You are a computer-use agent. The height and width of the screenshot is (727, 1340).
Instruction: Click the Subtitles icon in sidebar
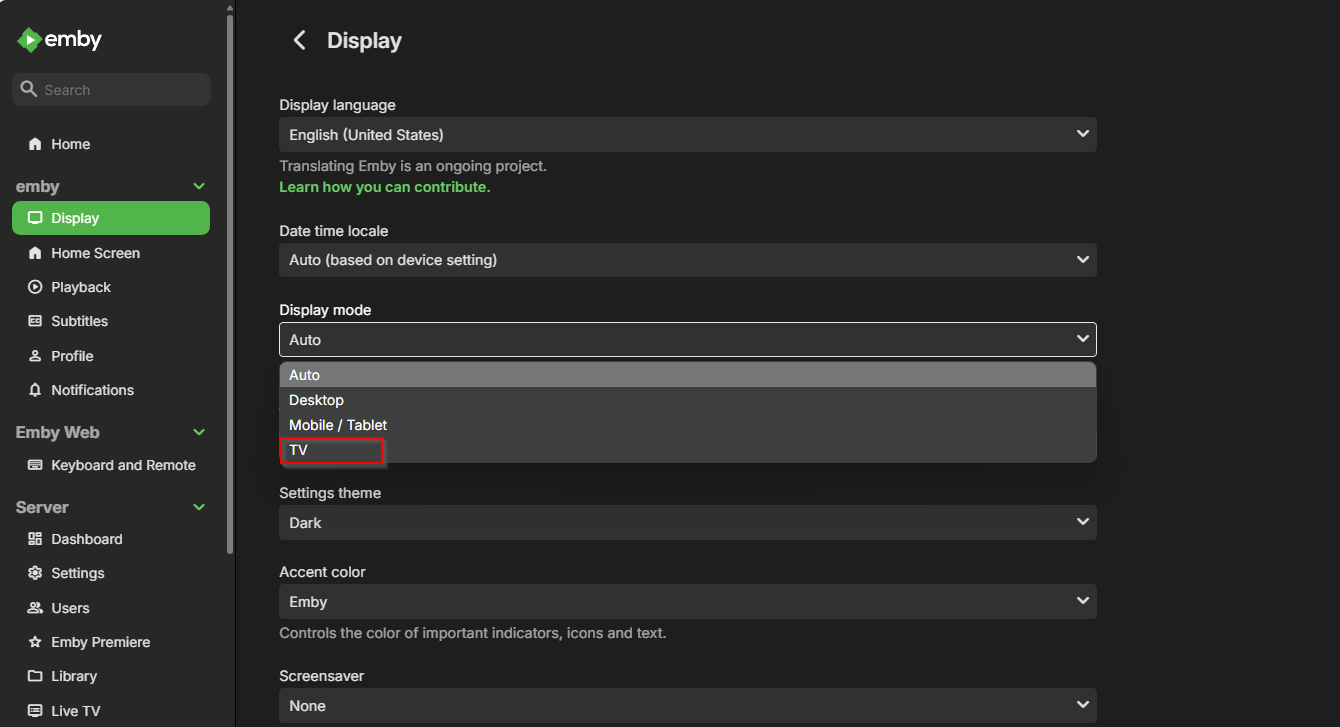[35, 321]
